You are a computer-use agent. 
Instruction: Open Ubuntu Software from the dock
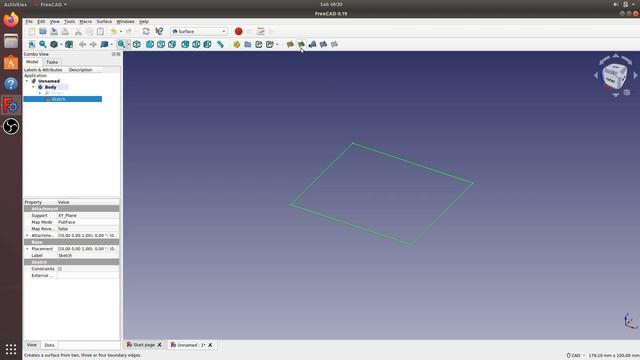[x=11, y=62]
